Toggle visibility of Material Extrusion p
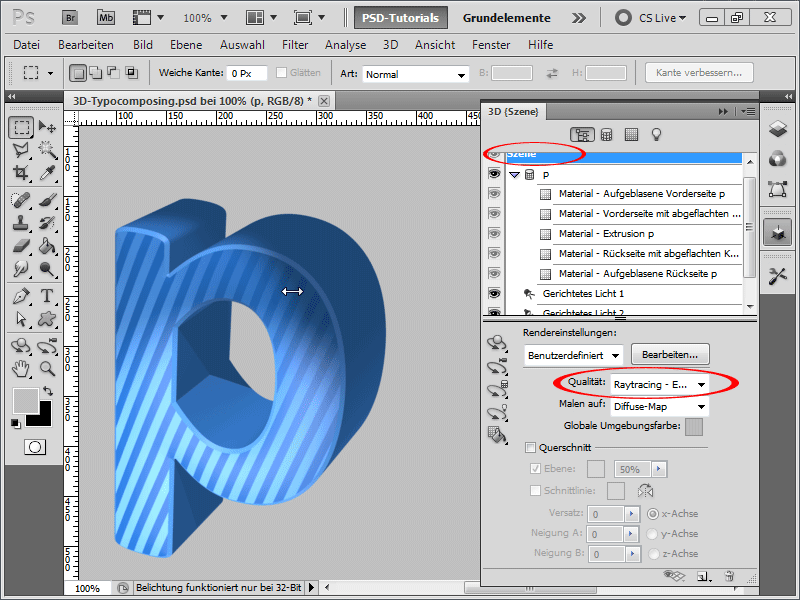The width and height of the screenshot is (800, 600). [x=494, y=234]
